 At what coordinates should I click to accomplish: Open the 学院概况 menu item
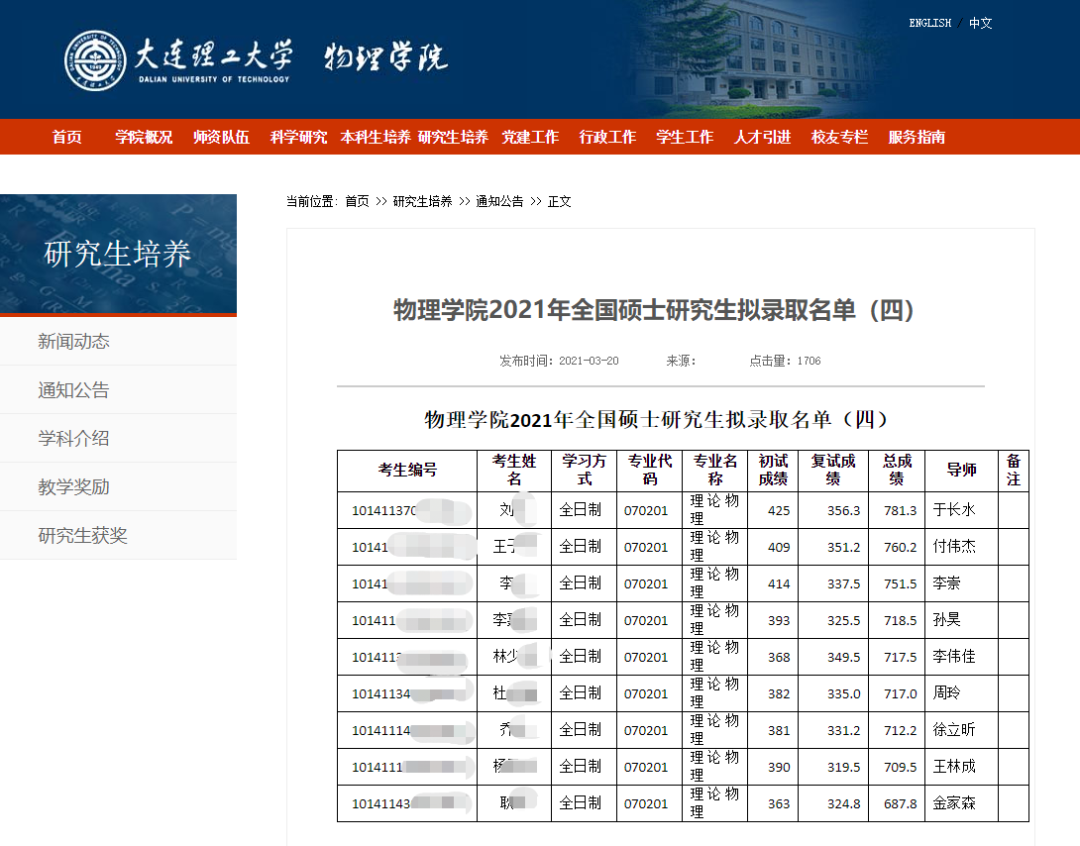coord(143,137)
